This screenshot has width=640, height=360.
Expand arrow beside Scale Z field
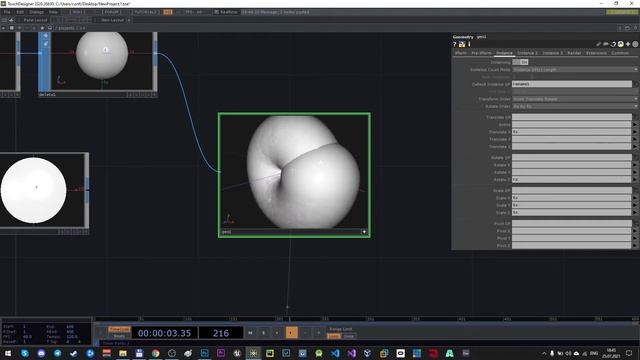pos(635,213)
